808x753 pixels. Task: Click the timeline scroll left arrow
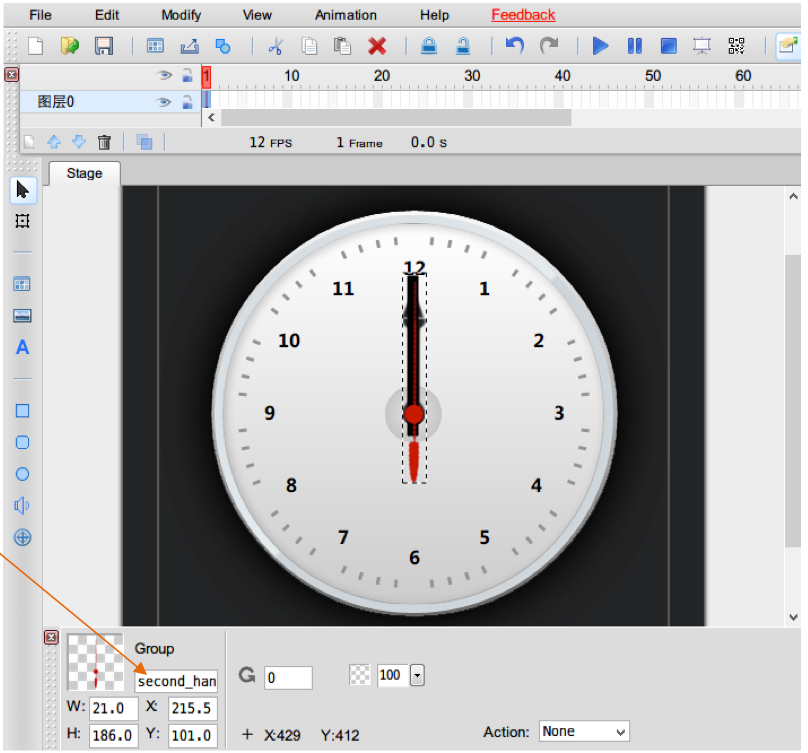(x=210, y=118)
